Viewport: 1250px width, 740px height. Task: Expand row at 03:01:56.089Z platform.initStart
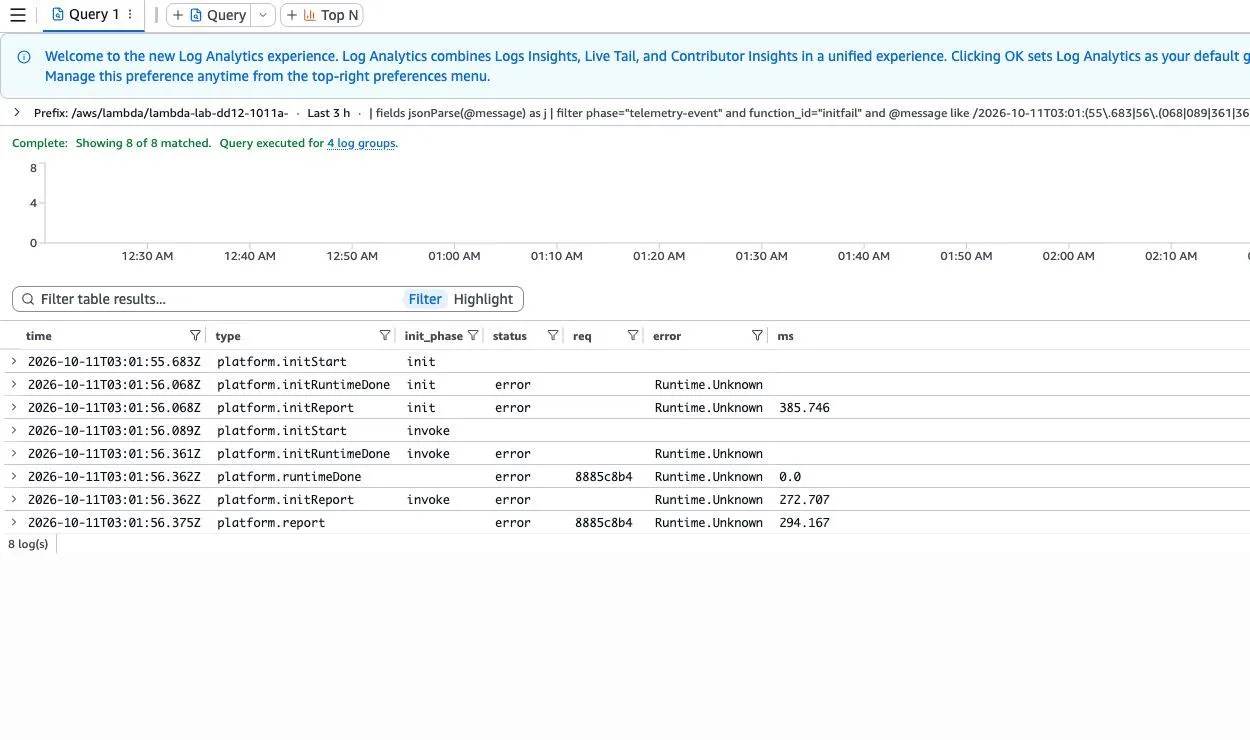tap(14, 430)
